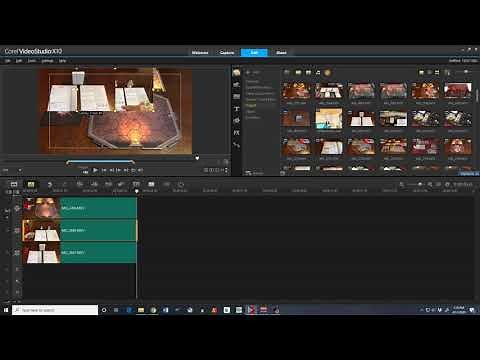480x360 pixels.
Task: Open File Explorer from the taskbar
Action: point(141,310)
